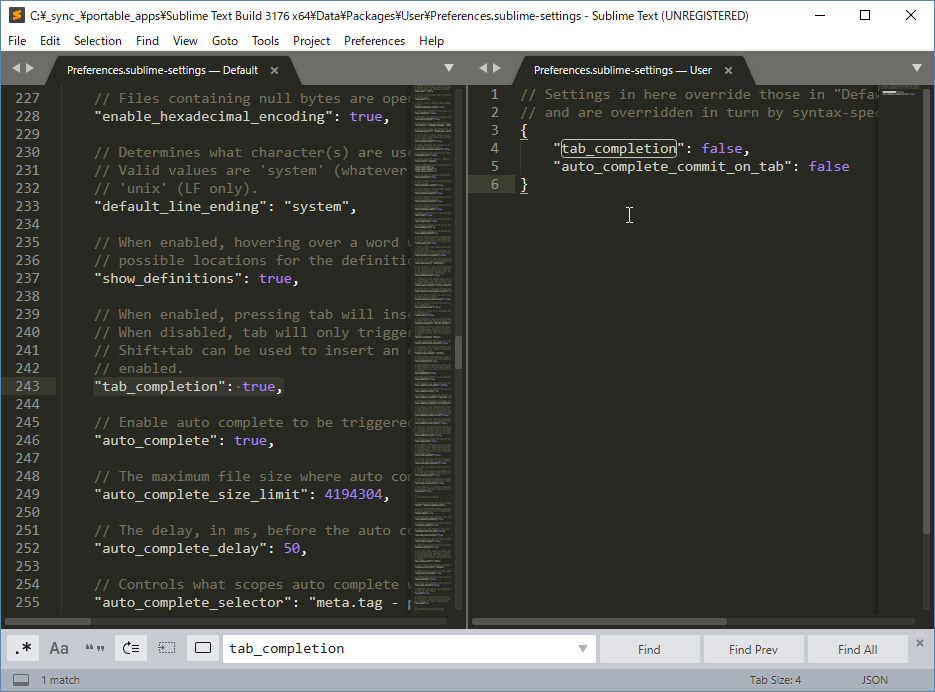Close the find panel
The height and width of the screenshot is (692, 935).
coord(922,645)
